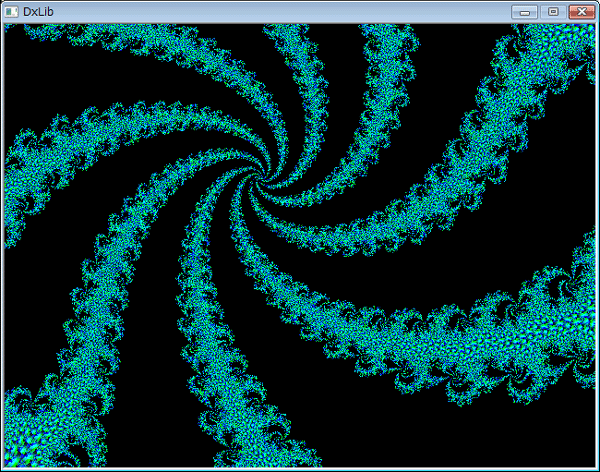Close the DxLib window
This screenshot has height=472, width=600.
582,12
